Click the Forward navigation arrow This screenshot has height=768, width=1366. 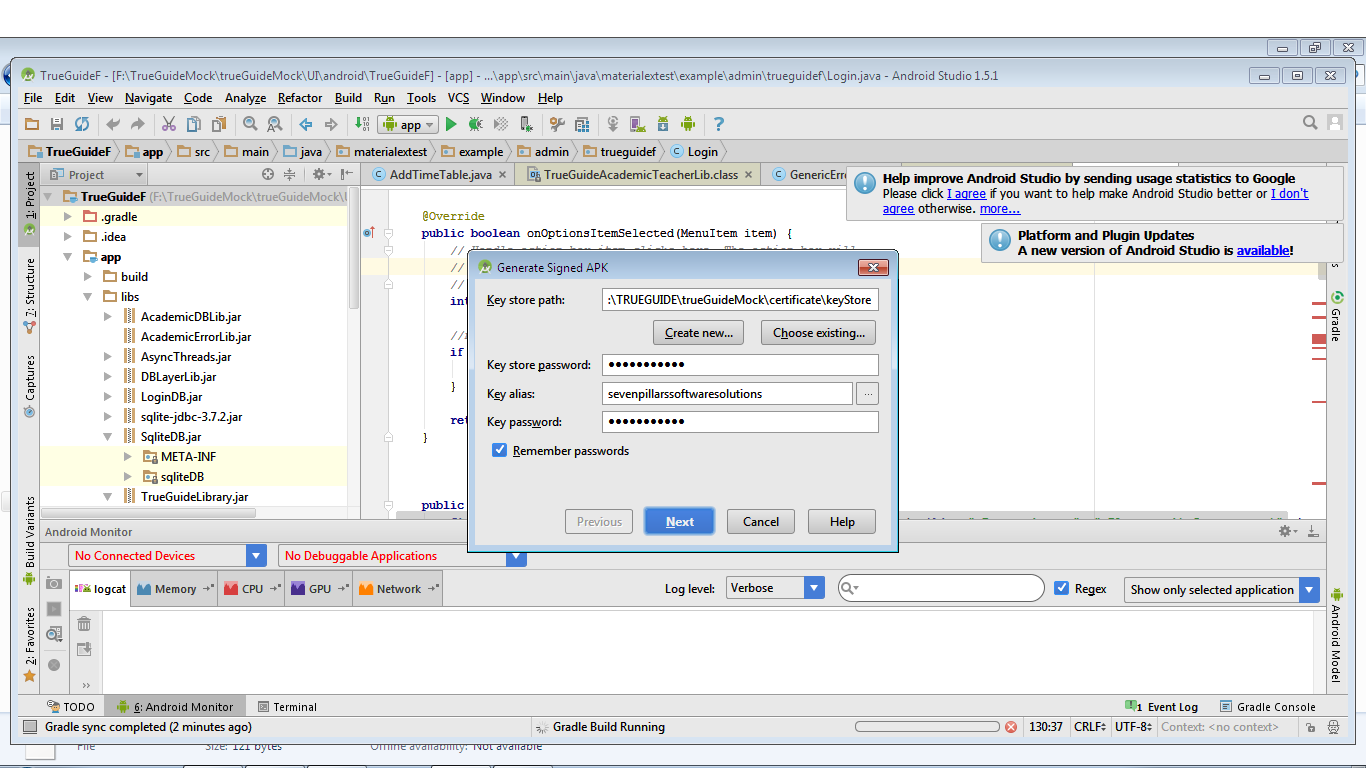(x=331, y=124)
